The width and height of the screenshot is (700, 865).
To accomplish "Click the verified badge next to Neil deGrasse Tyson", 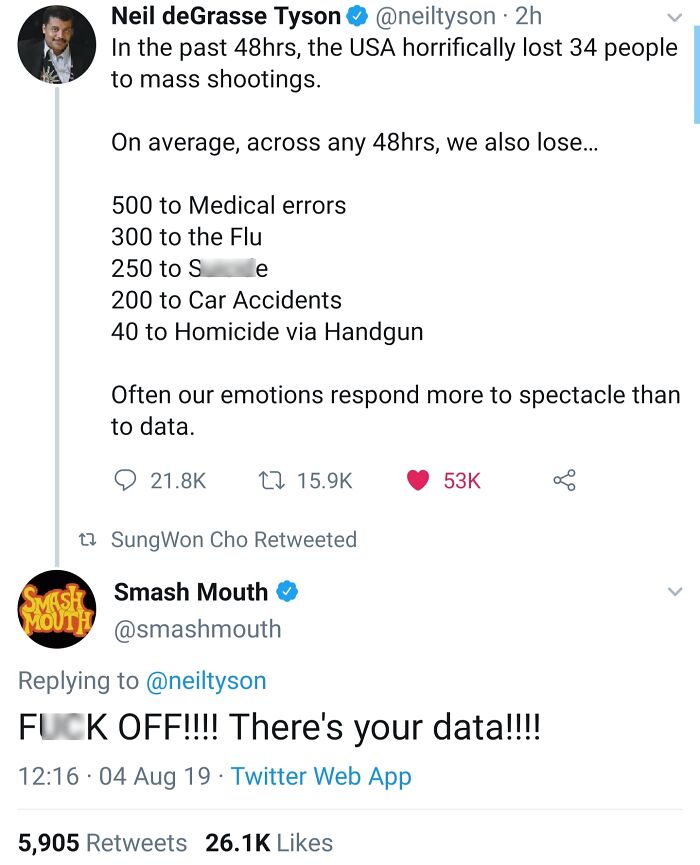I will click(353, 16).
